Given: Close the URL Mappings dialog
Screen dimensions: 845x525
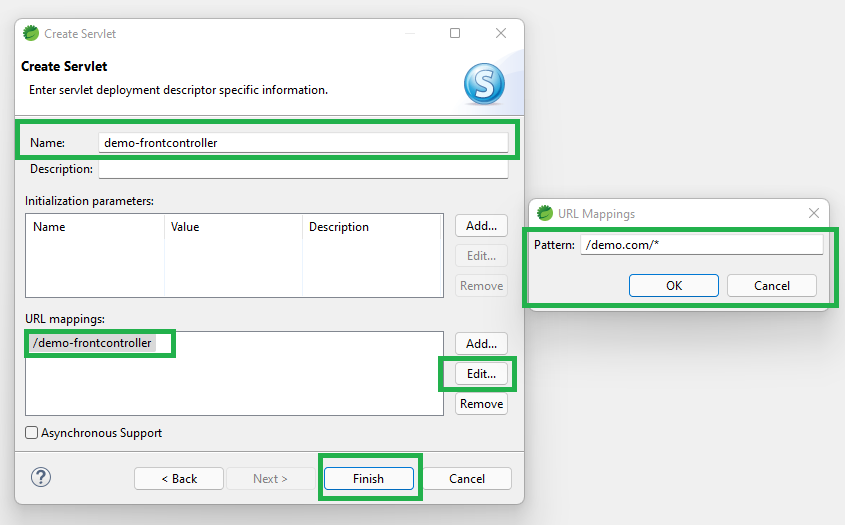Looking at the screenshot, I should tap(814, 213).
